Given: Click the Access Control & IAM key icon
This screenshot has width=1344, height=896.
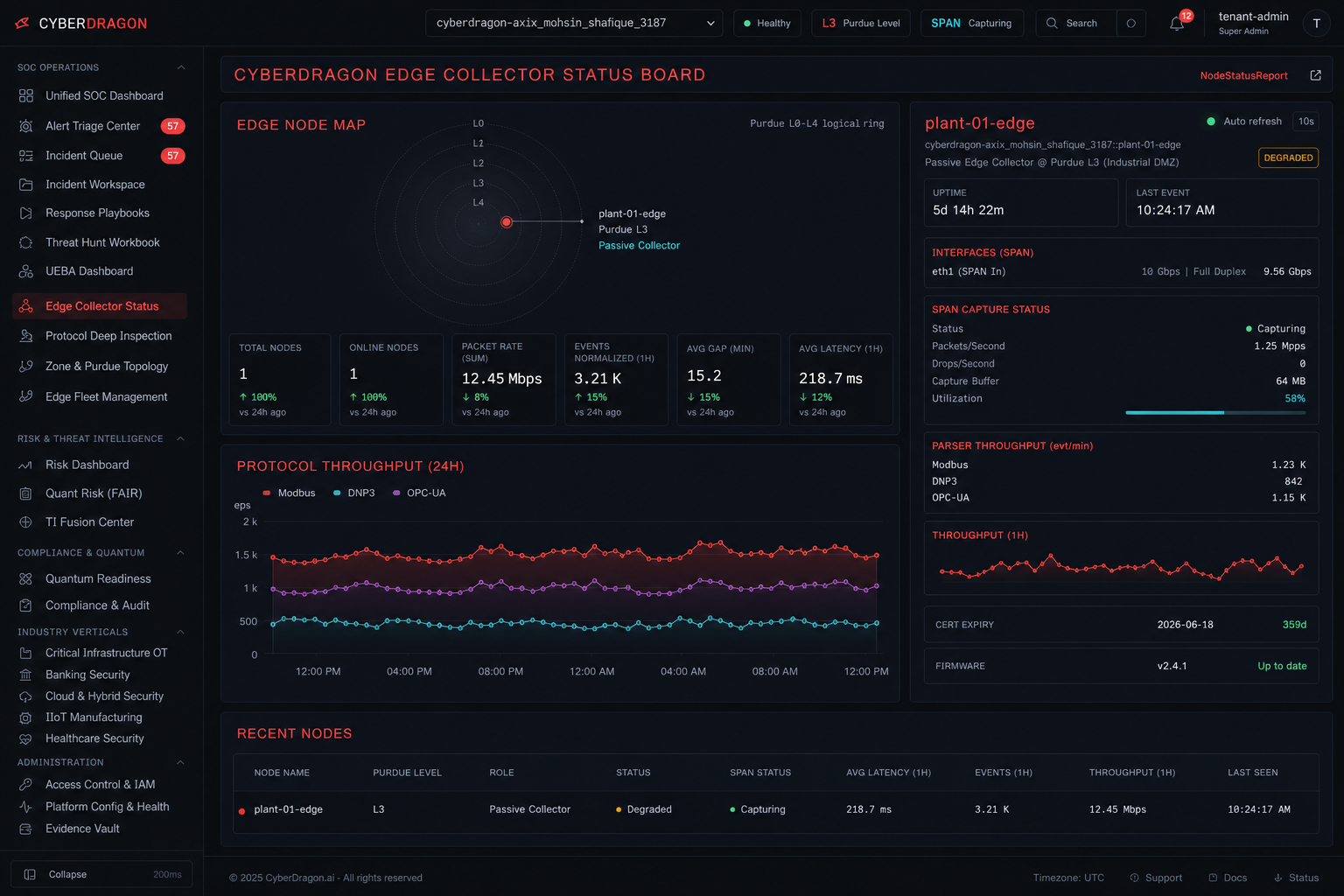Looking at the screenshot, I should pyautogui.click(x=26, y=785).
